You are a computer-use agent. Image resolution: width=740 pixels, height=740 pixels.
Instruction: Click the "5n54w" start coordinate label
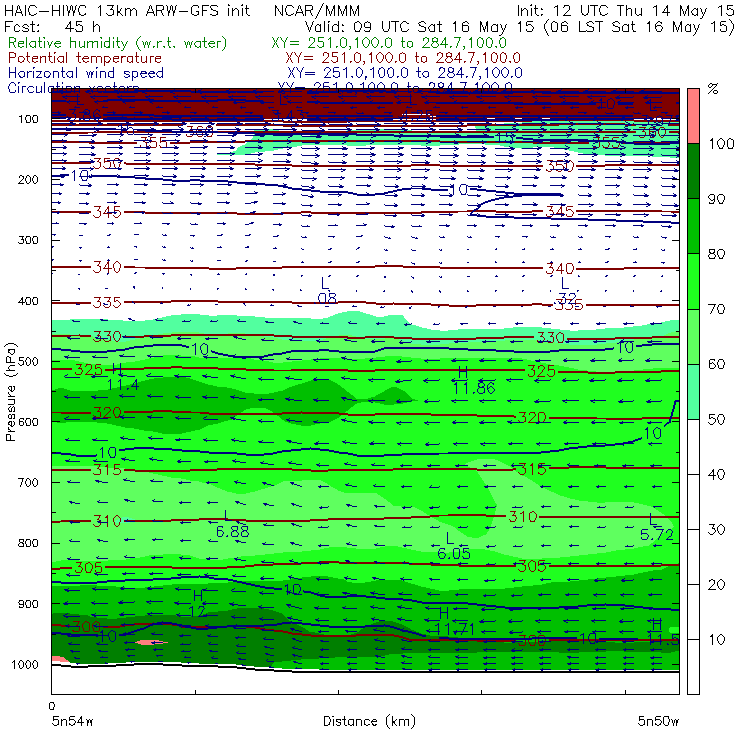pyautogui.click(x=73, y=721)
